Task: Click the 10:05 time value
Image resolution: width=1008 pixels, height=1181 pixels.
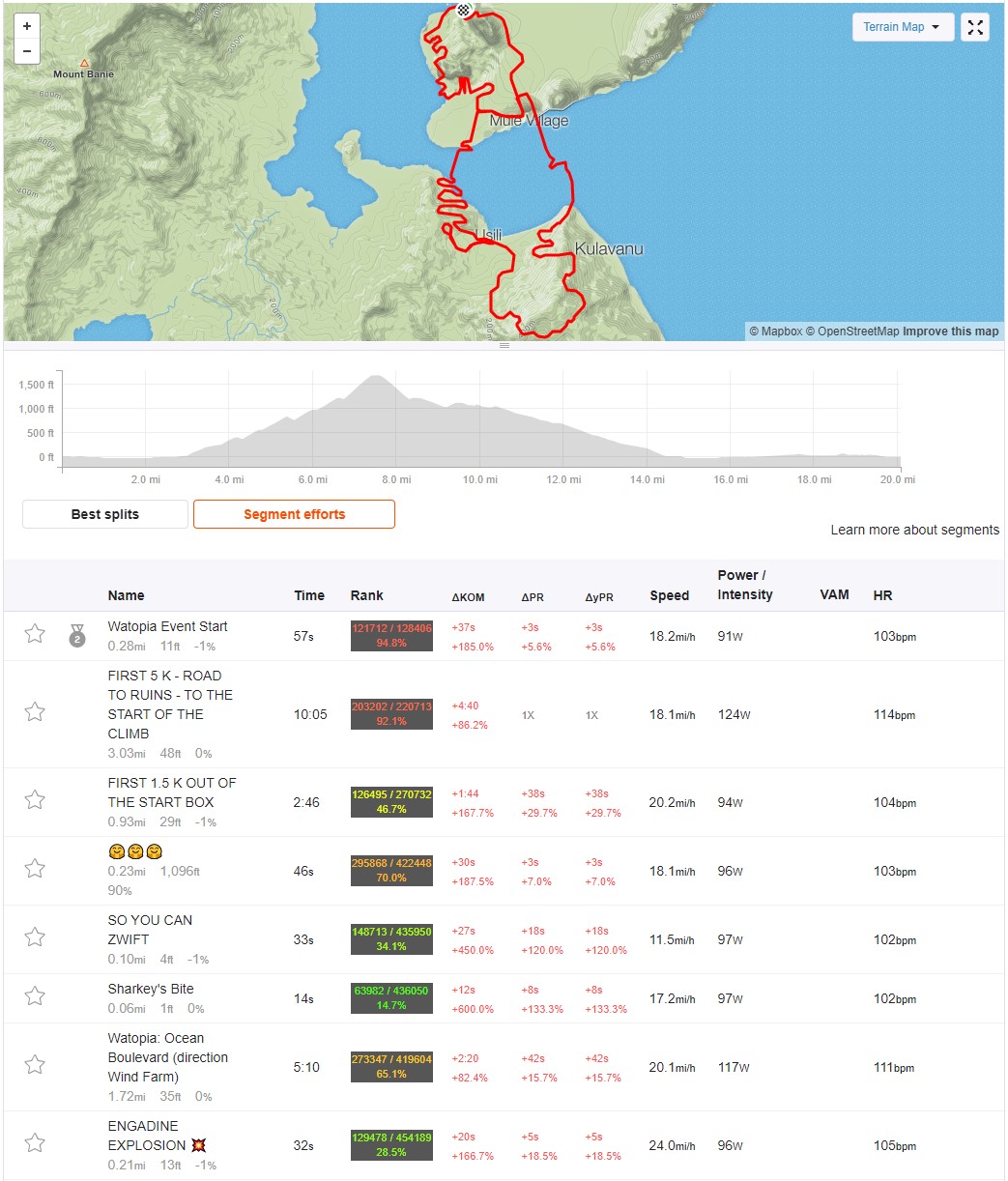Action: click(310, 714)
